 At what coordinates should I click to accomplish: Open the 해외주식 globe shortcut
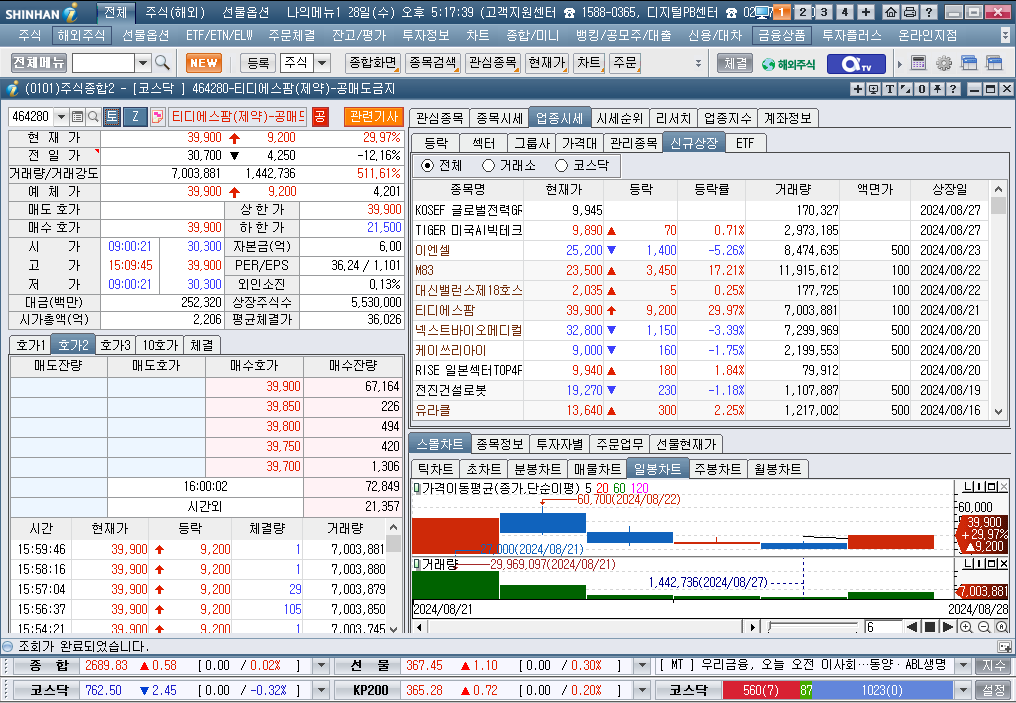(x=788, y=63)
